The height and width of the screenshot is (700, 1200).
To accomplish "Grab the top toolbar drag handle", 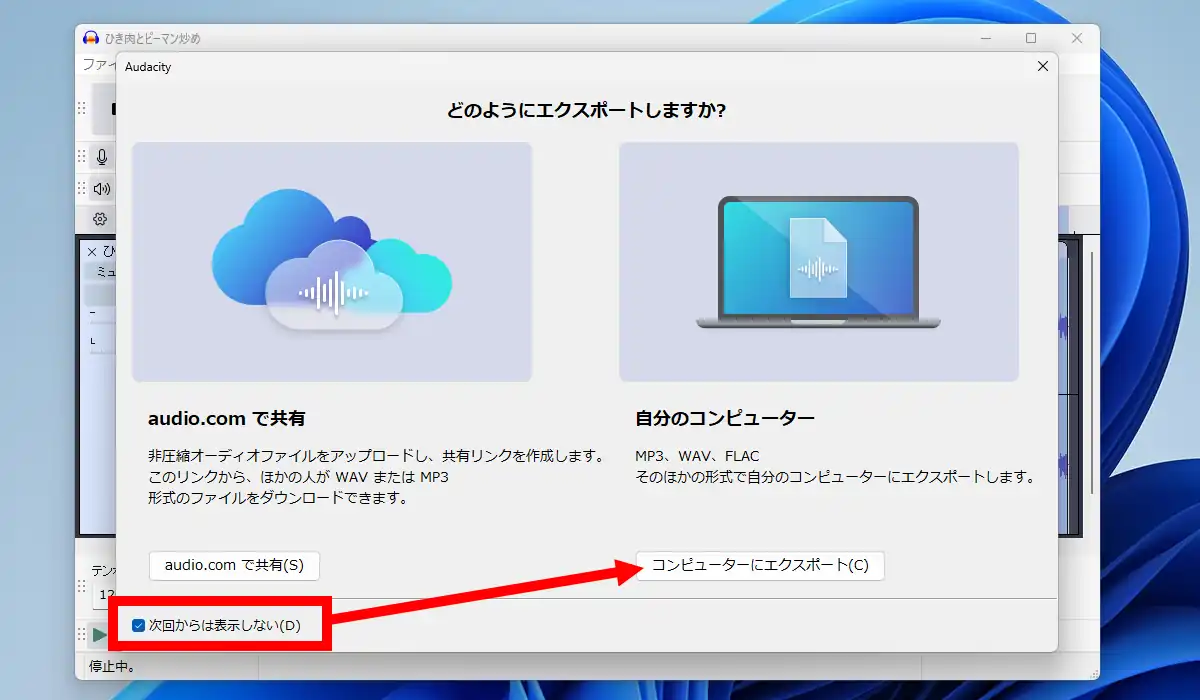I will pos(82,108).
